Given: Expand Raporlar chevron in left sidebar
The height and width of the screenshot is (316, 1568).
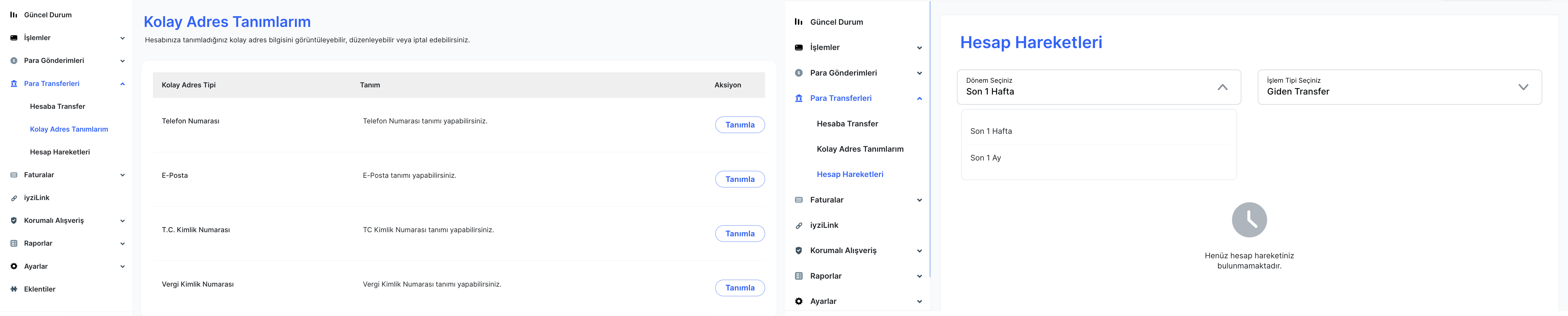Looking at the screenshot, I should (x=122, y=243).
